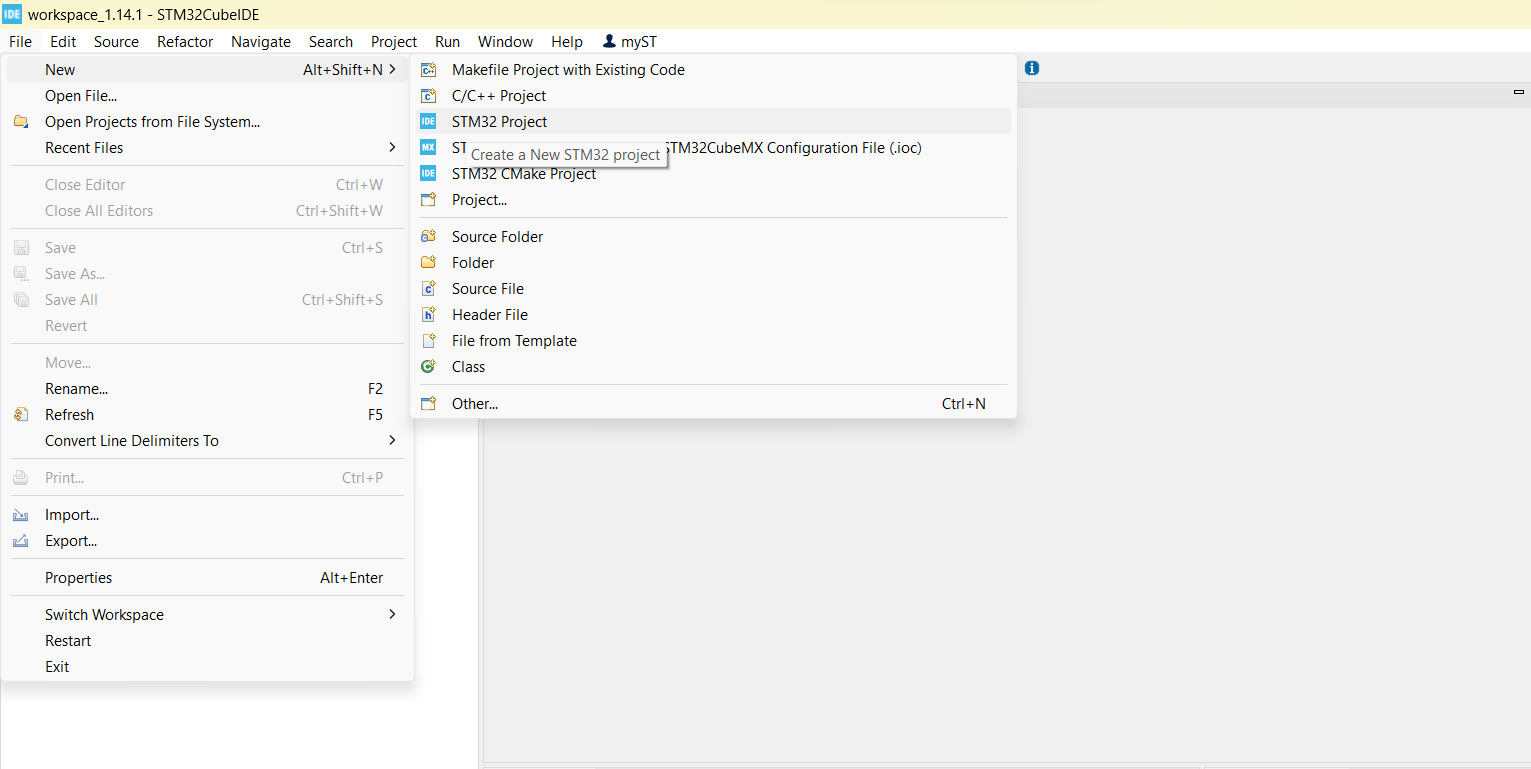Click the myST user icon

pyautogui.click(x=609, y=41)
